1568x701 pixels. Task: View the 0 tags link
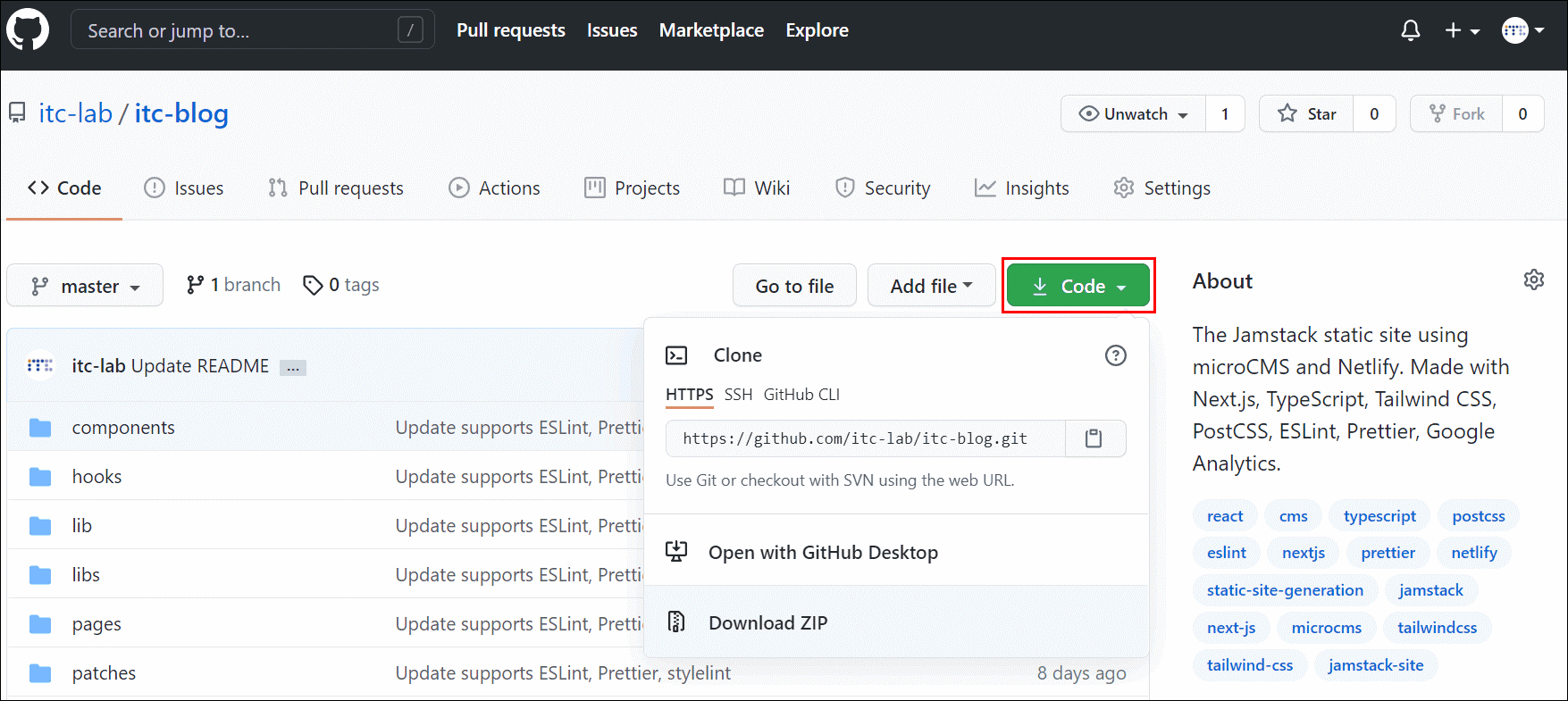coord(341,285)
